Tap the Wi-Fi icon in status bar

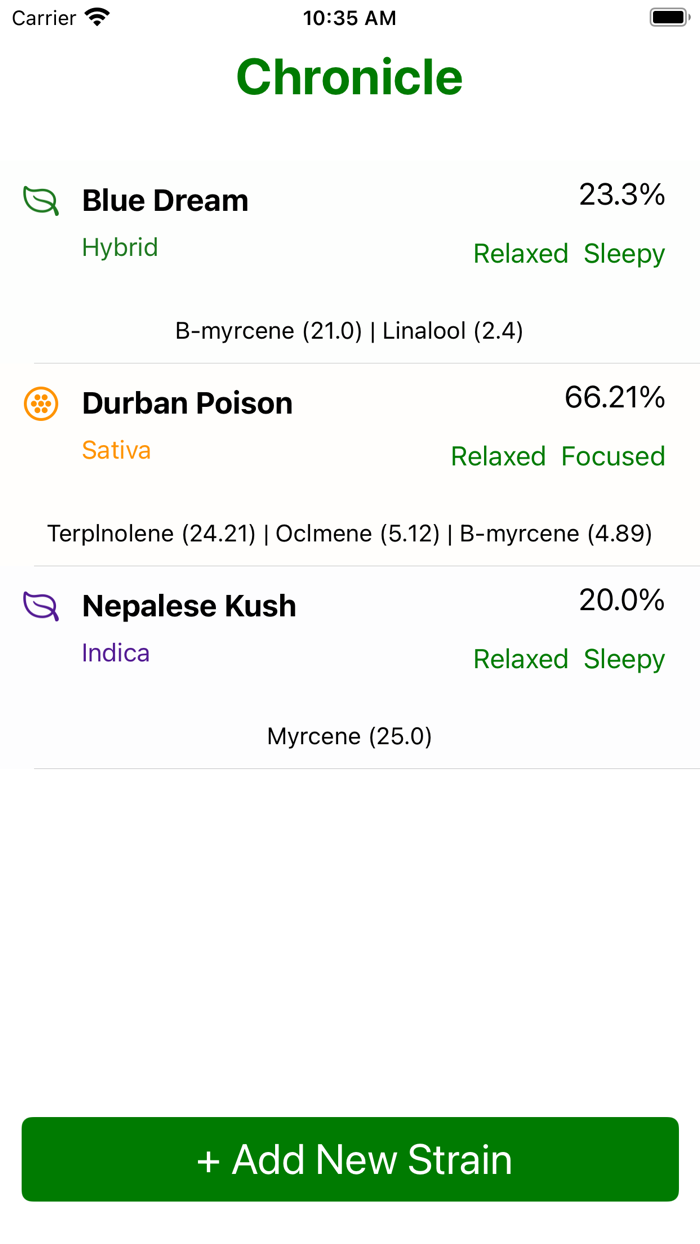point(98,18)
